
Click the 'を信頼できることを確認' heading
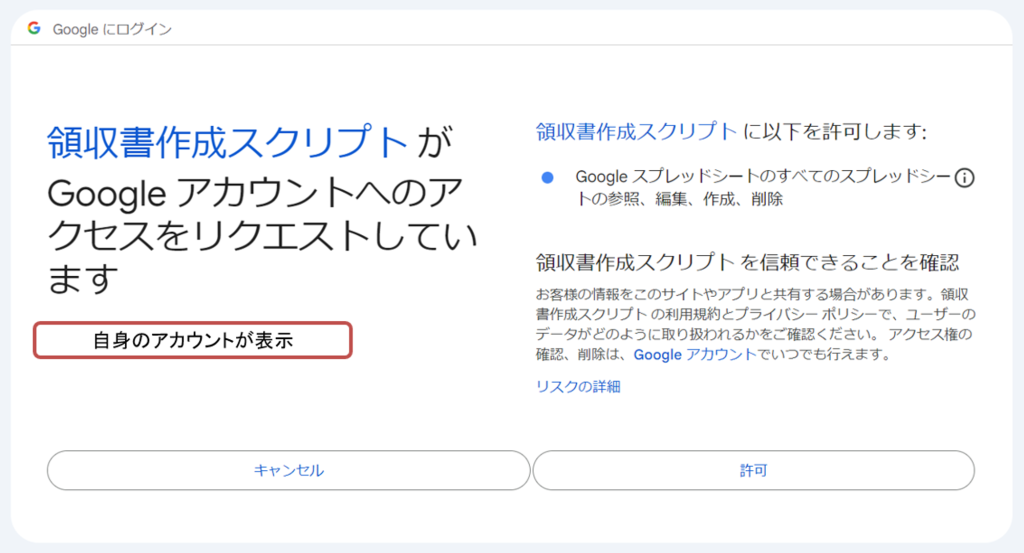[849, 263]
